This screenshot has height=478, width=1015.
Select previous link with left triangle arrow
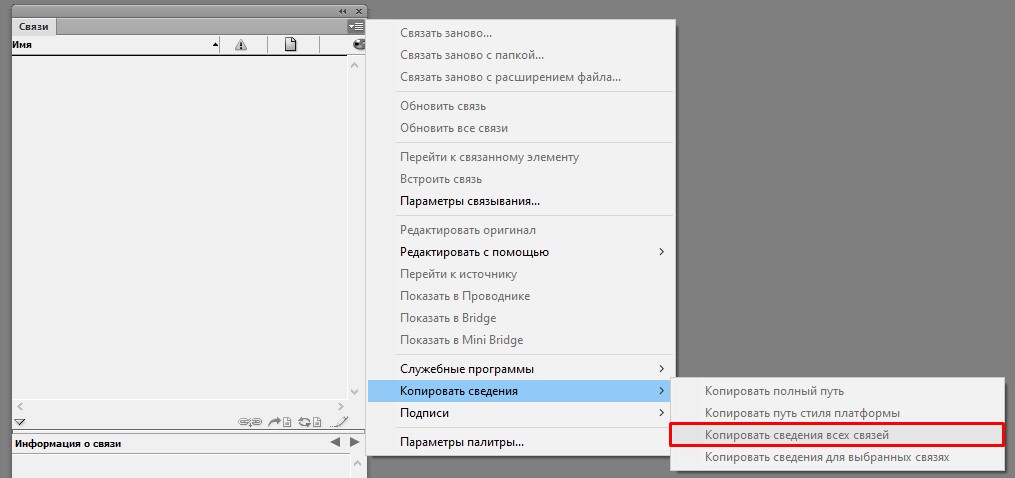point(335,442)
